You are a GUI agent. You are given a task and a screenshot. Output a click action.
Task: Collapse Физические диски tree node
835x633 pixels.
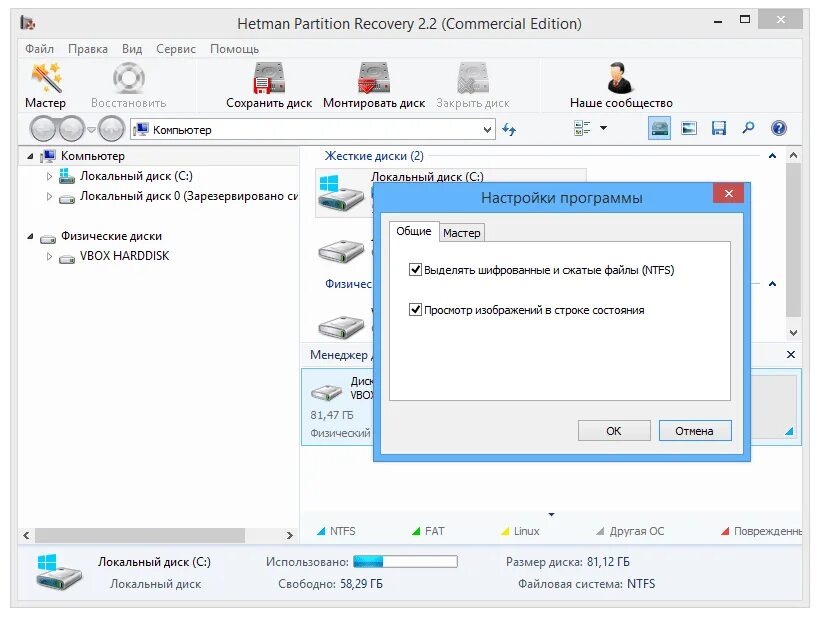click(30, 236)
